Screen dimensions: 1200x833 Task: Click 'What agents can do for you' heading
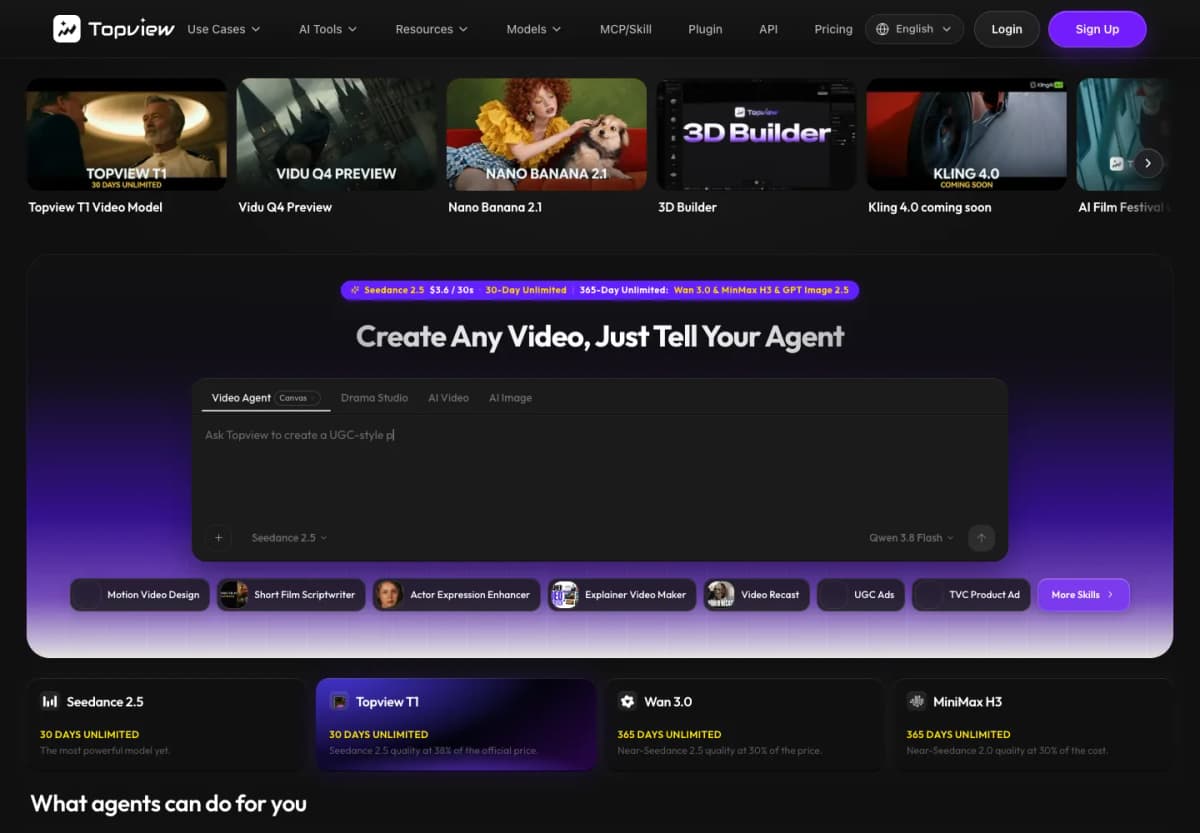(169, 804)
